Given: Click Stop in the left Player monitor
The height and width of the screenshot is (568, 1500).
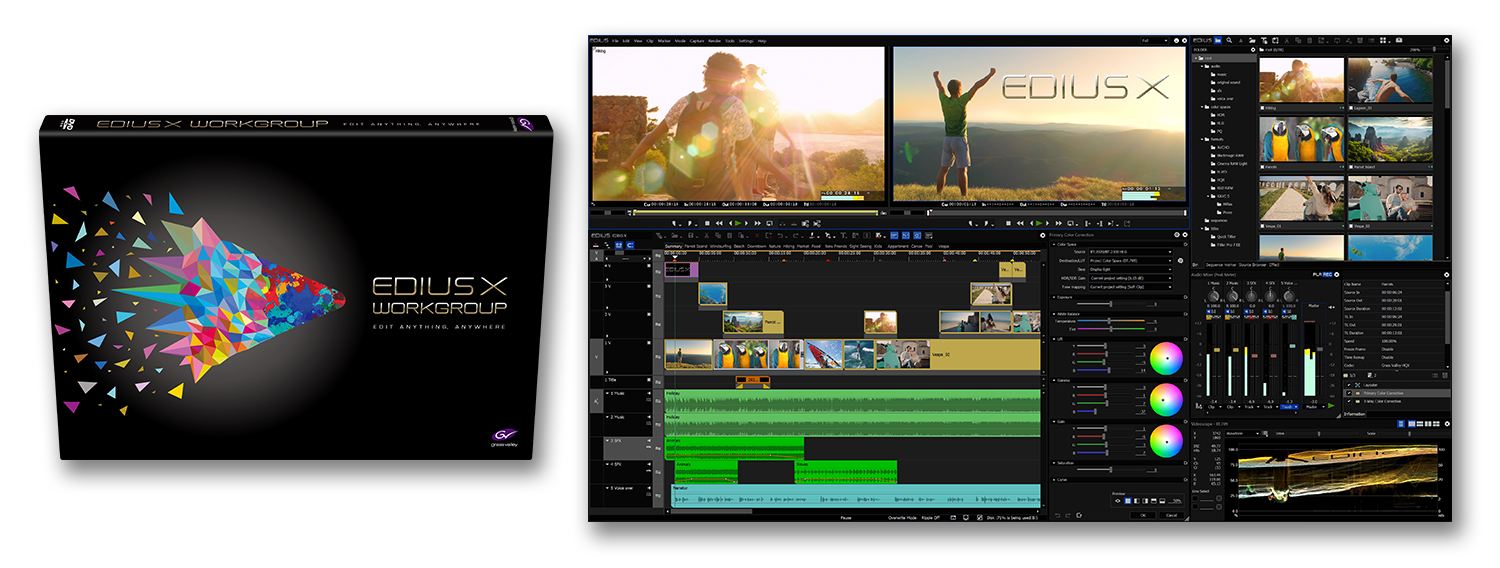Looking at the screenshot, I should coord(707,223).
